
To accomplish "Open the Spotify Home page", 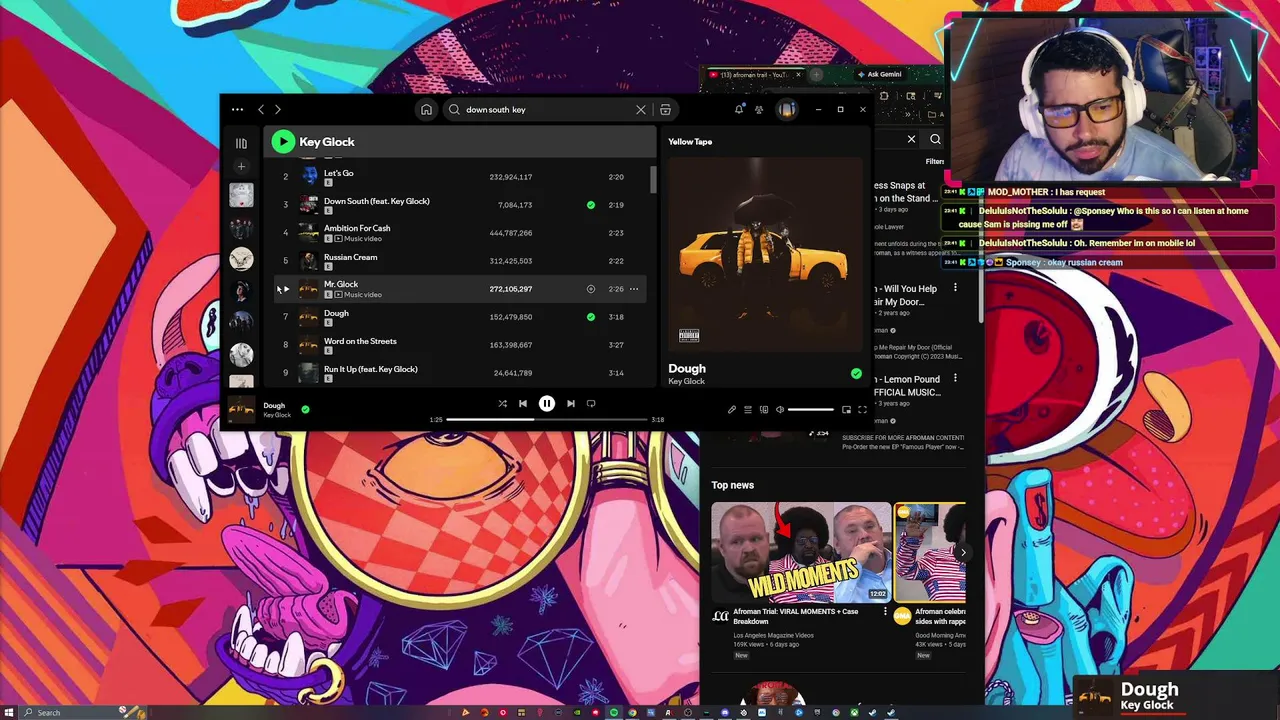I will 426,110.
